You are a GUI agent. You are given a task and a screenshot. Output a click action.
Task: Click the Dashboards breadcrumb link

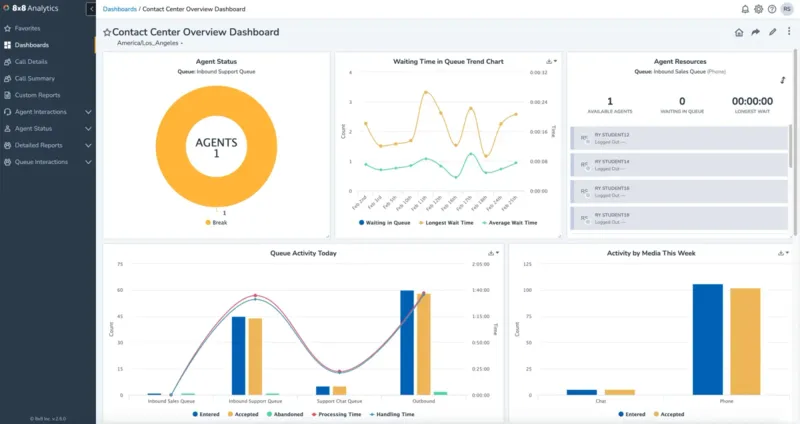[x=120, y=9]
